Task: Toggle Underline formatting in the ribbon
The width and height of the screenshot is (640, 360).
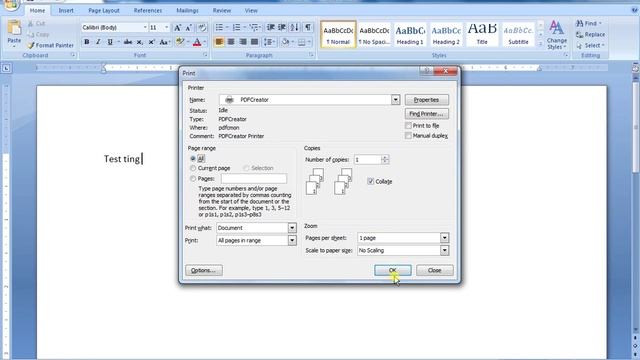Action: pos(110,42)
